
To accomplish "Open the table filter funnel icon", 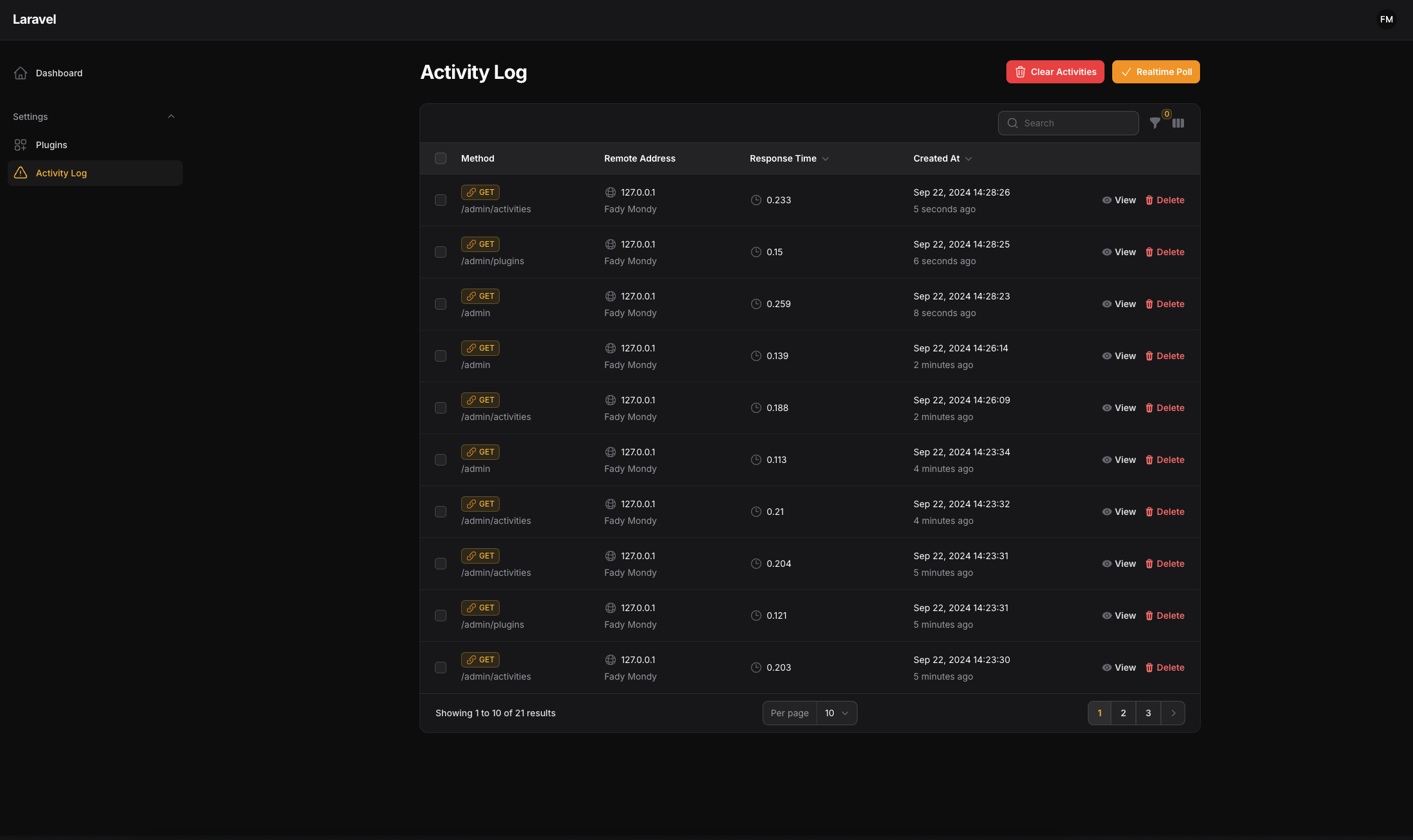I will click(x=1155, y=123).
